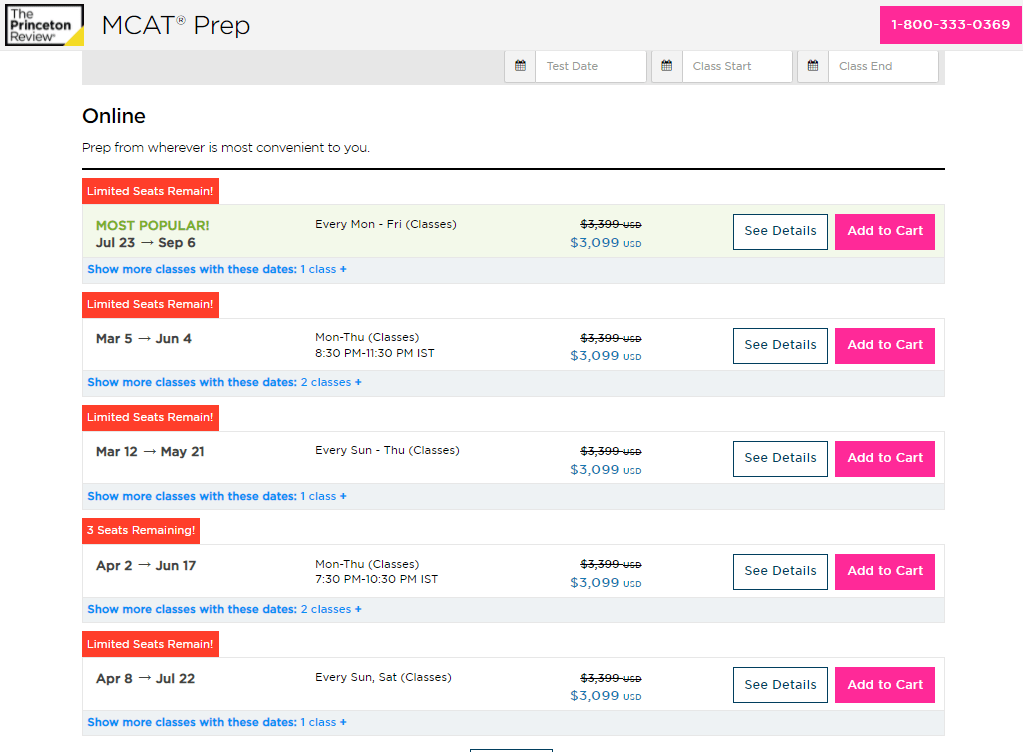Add Apr 8 – Jul 22 class to cart
Viewport: 1023px width, 752px height.
(x=885, y=685)
